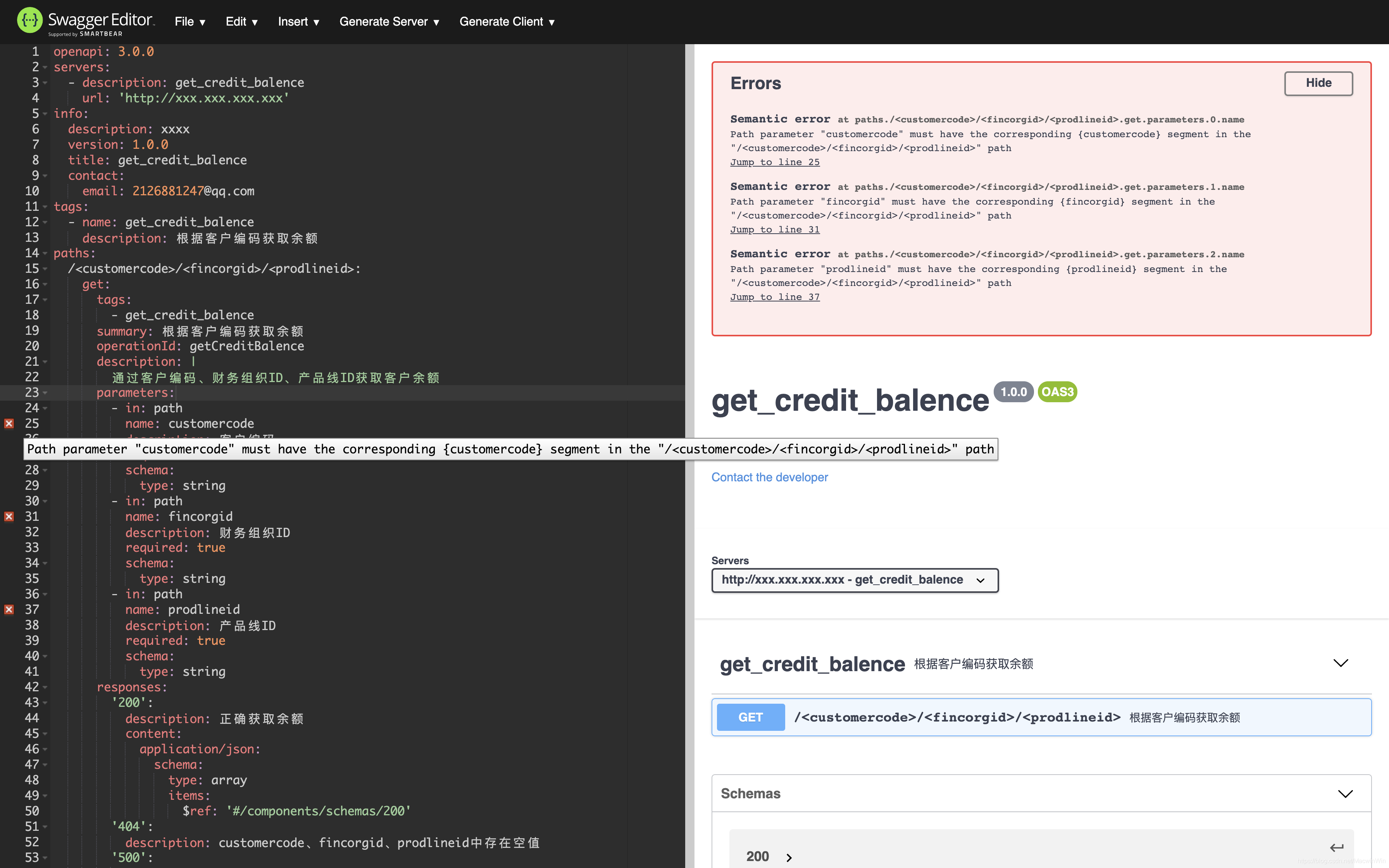Follow Jump to line 37 link
The width and height of the screenshot is (1389, 868).
coord(775,297)
